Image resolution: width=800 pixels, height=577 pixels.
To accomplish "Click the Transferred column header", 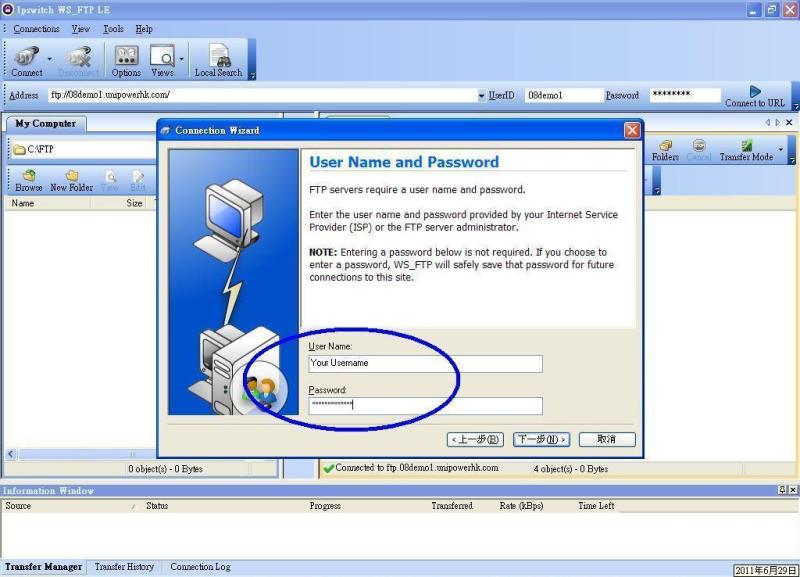I will point(452,506).
